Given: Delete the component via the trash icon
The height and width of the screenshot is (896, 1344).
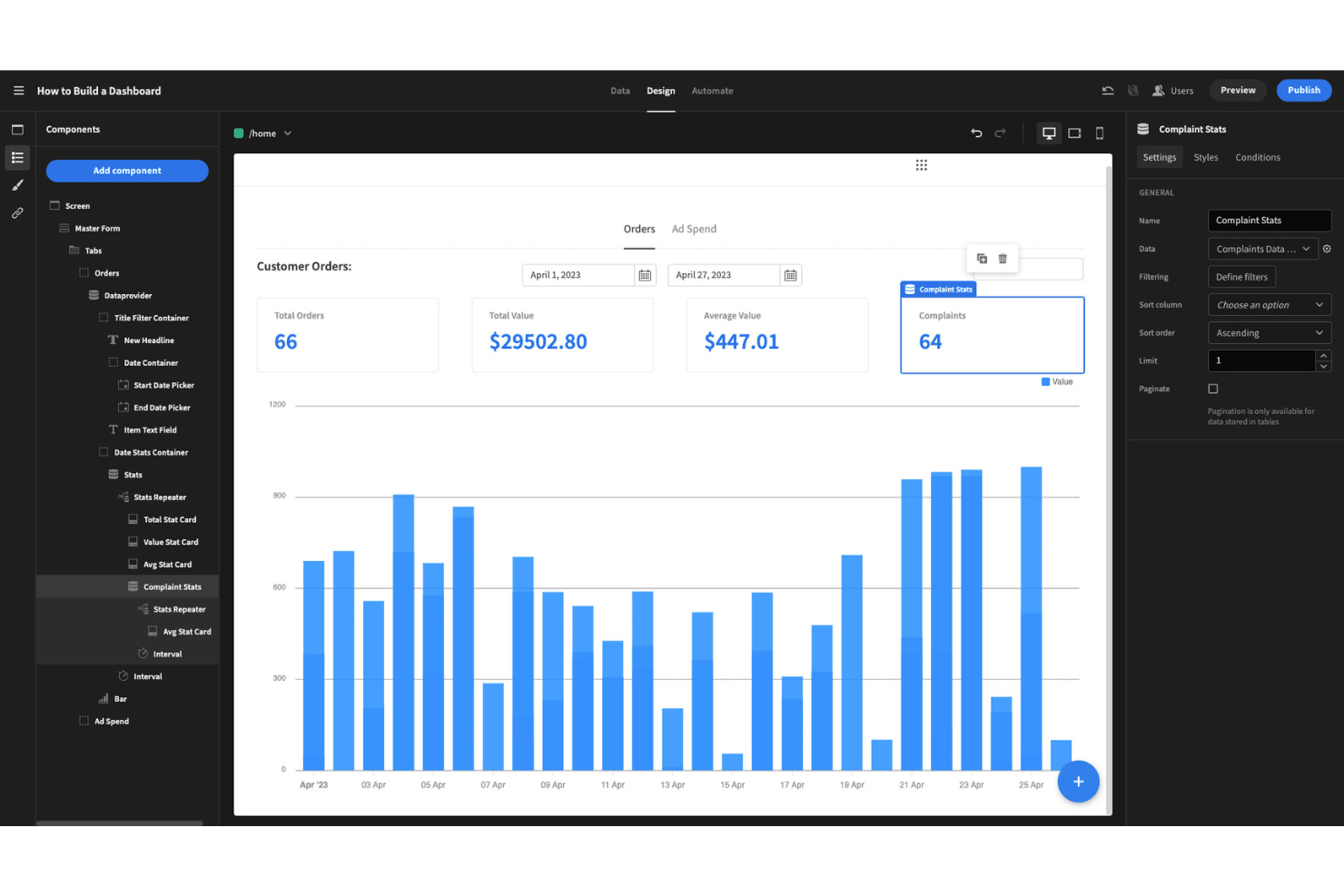Looking at the screenshot, I should (1003, 258).
